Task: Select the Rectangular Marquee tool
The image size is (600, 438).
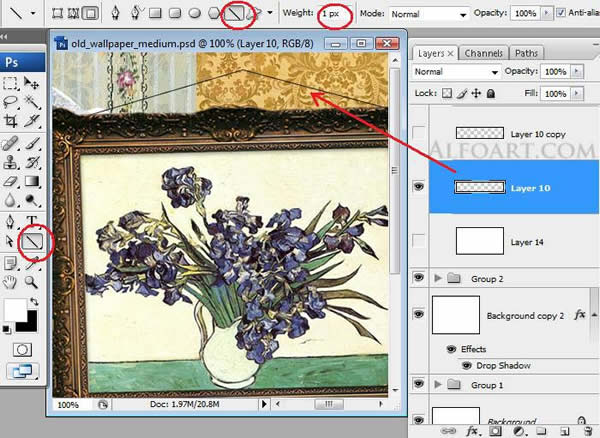Action: coord(10,83)
